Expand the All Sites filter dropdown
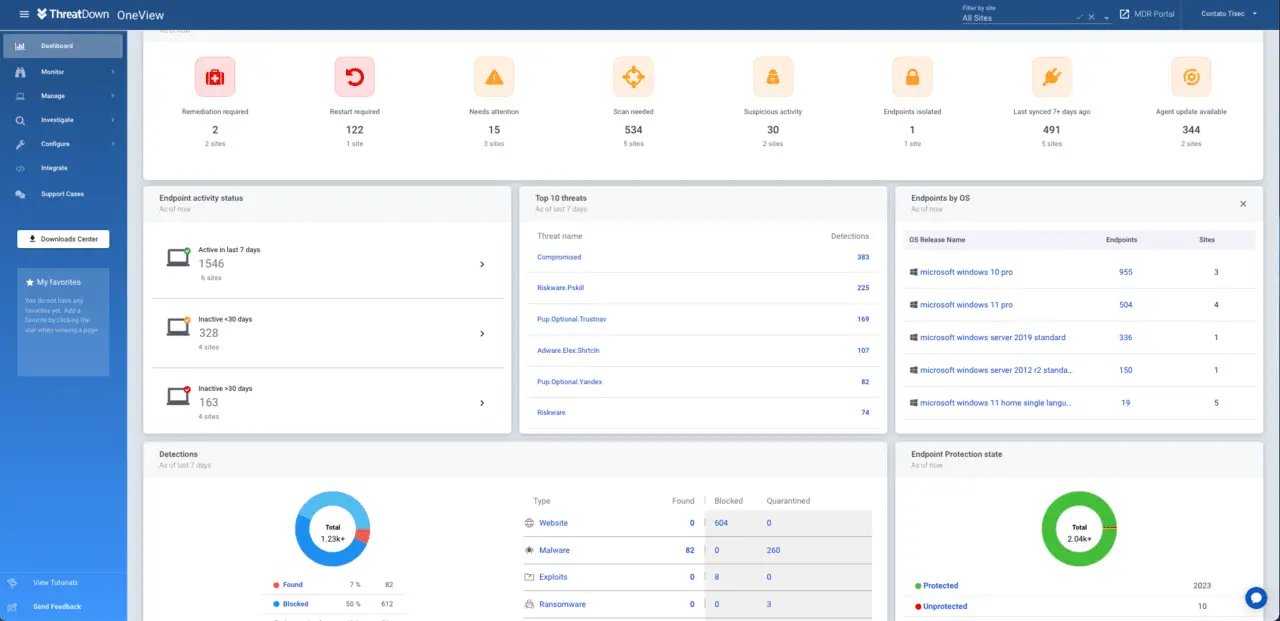The image size is (1280, 621). (1105, 17)
